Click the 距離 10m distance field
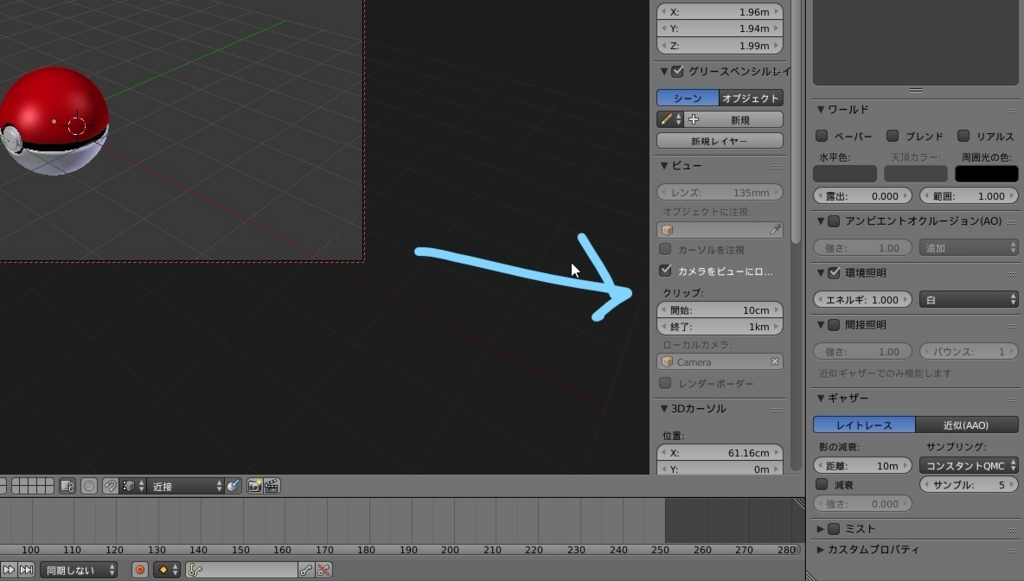 tap(862, 465)
